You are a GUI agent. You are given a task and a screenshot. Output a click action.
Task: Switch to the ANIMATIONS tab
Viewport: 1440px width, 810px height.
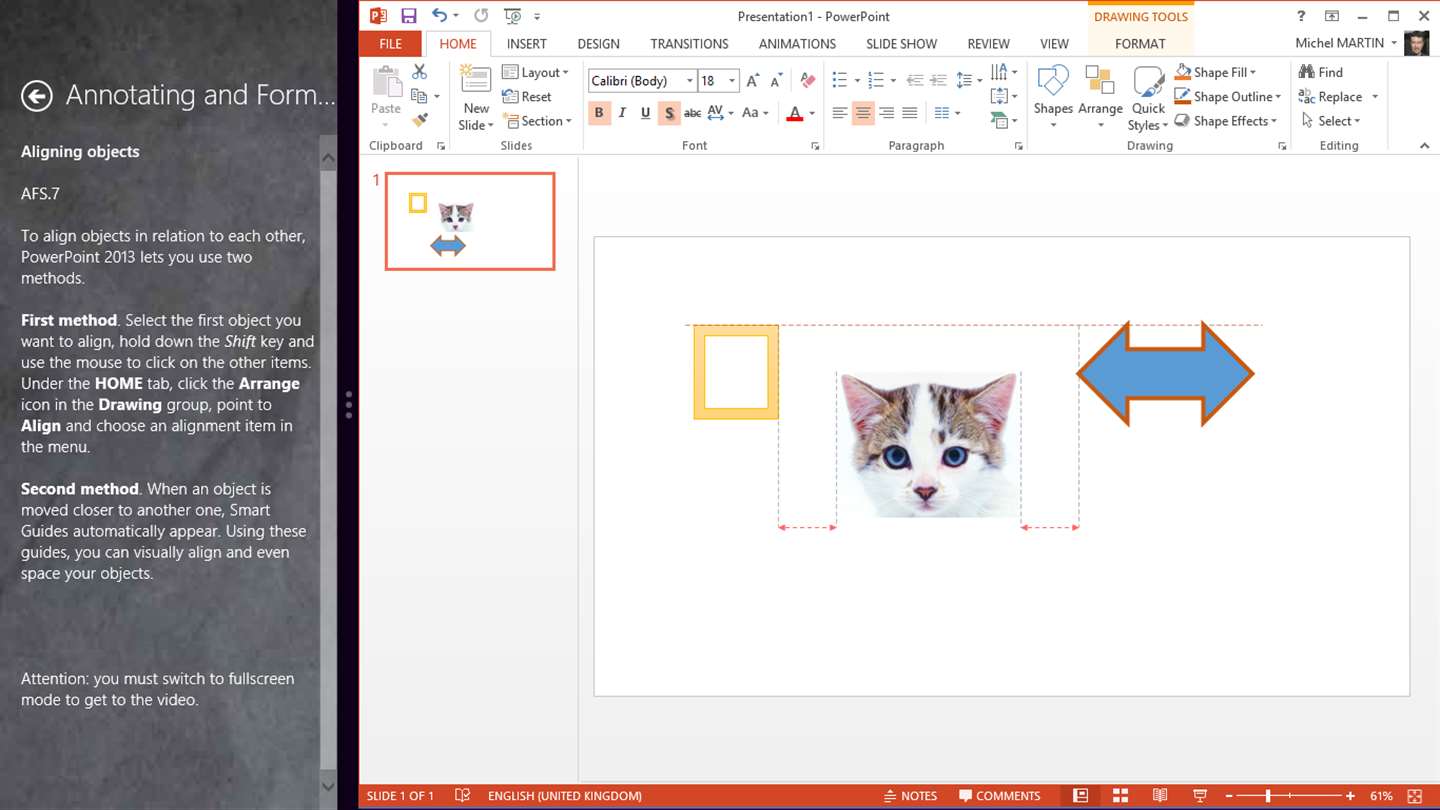point(797,44)
